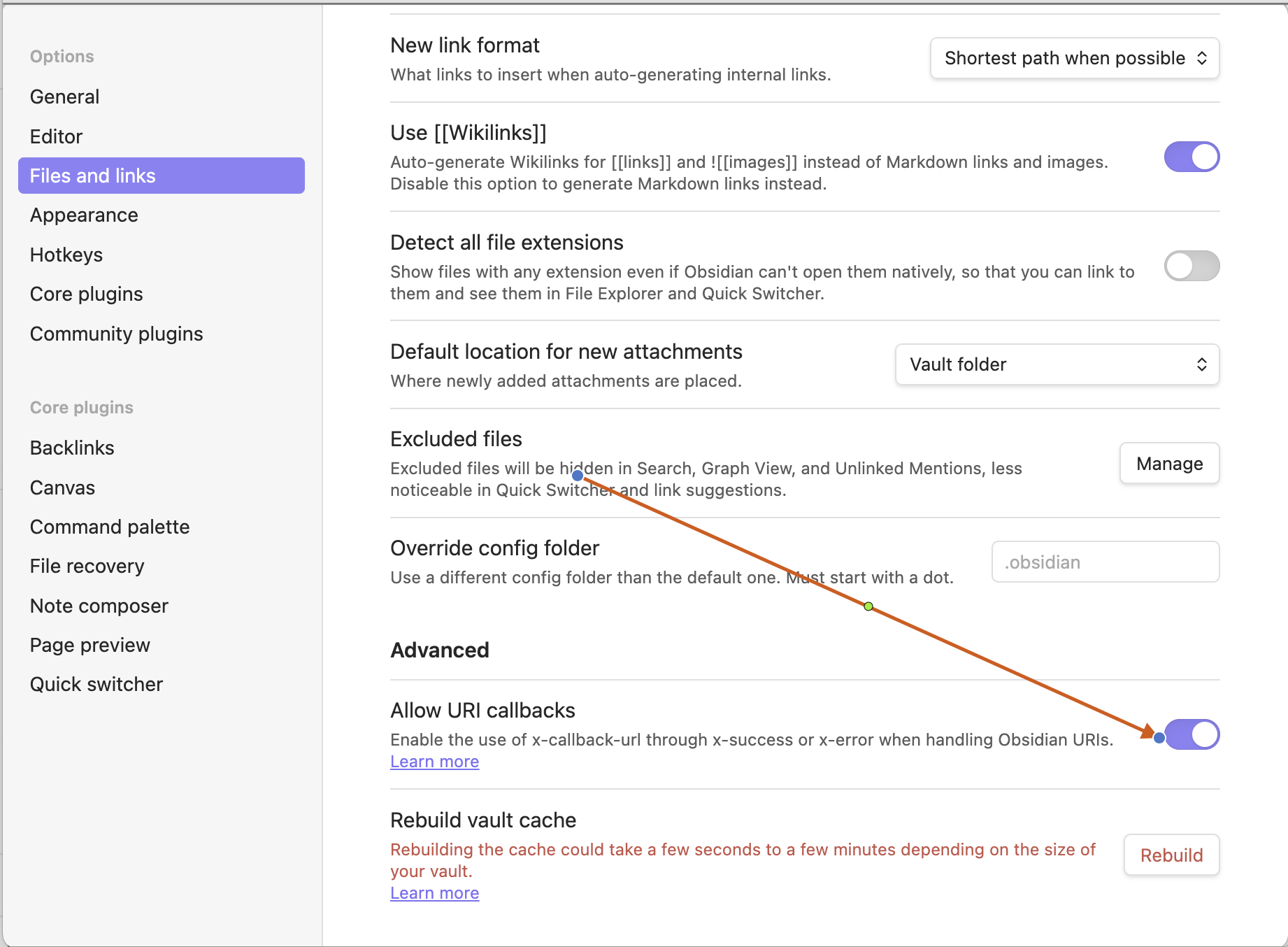Open Default location for new attachments dropdown
This screenshot has width=1288, height=947.
[1057, 364]
